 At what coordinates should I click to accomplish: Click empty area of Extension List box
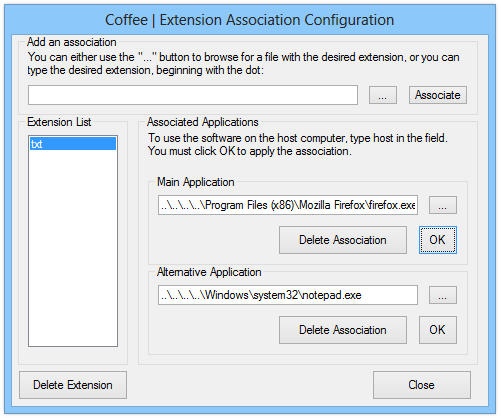tap(73, 247)
